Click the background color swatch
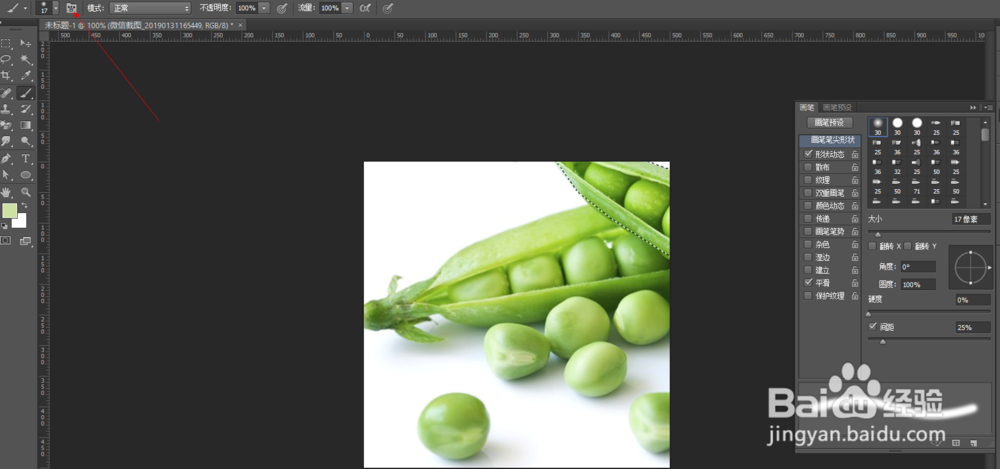 21,221
